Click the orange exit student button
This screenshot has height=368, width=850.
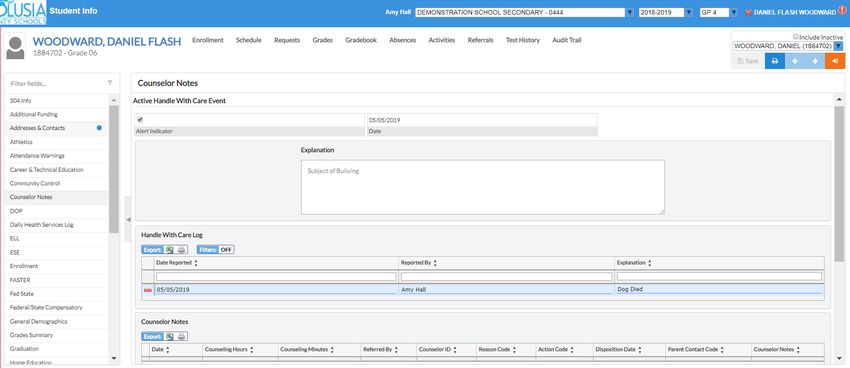(835, 61)
